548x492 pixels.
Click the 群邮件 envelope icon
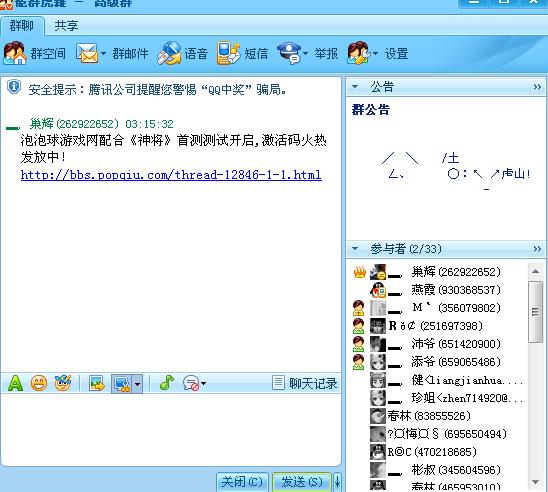tap(87, 53)
